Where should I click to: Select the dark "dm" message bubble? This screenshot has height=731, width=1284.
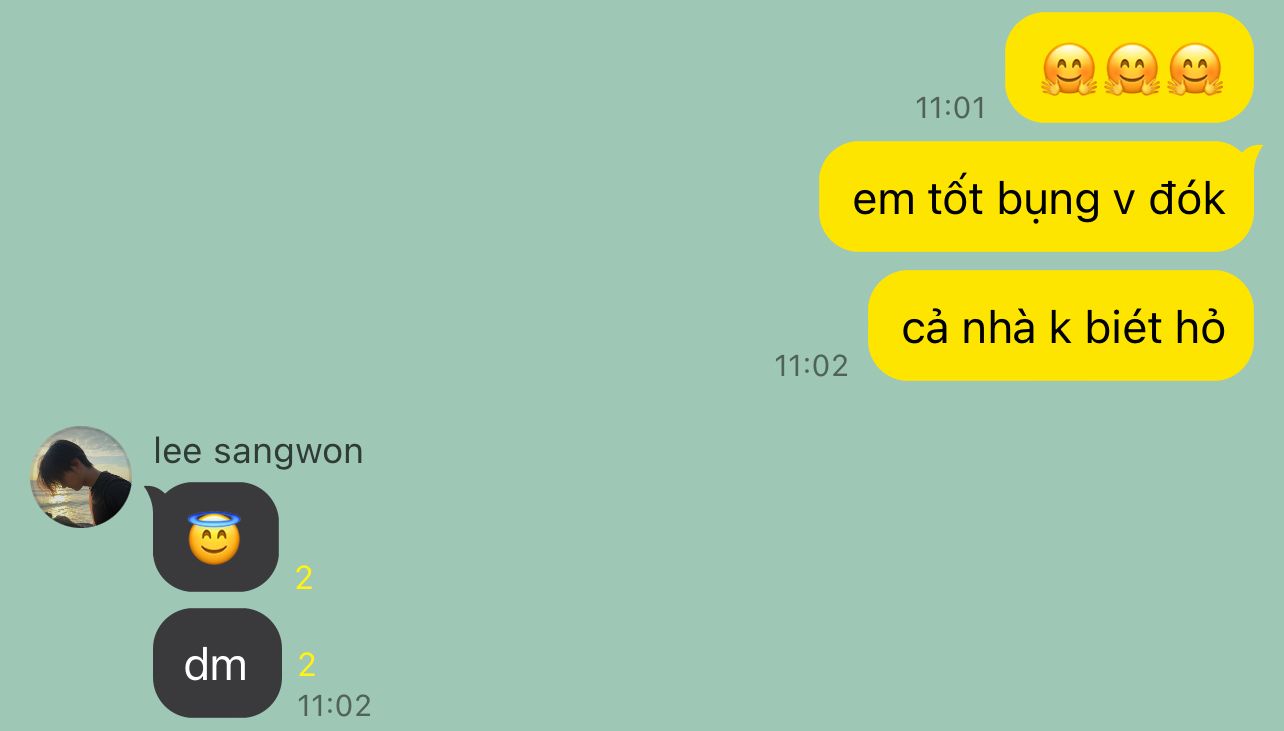click(217, 663)
